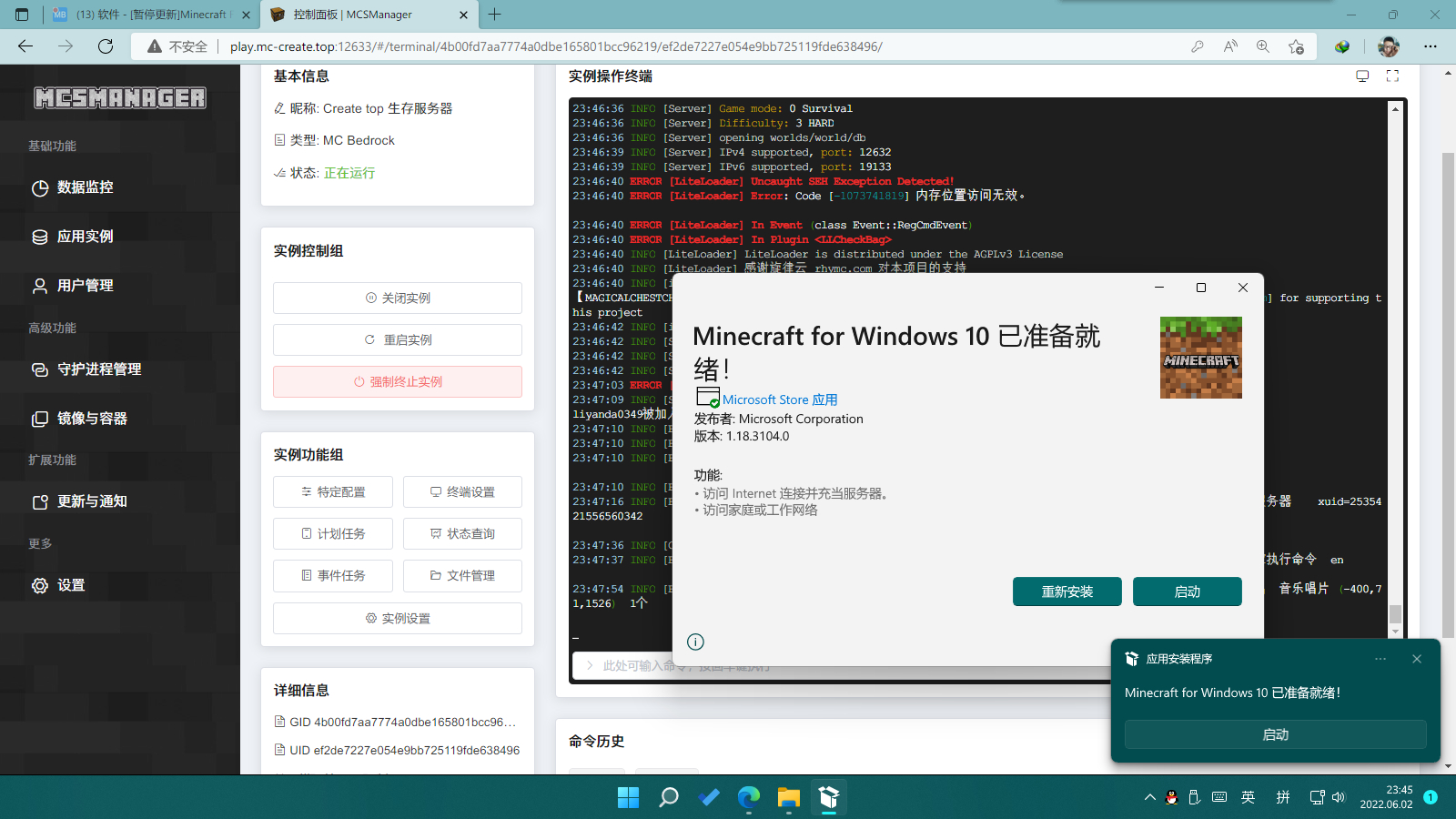Click the taskbar clock and date
1456x819 pixels.
click(1387, 797)
